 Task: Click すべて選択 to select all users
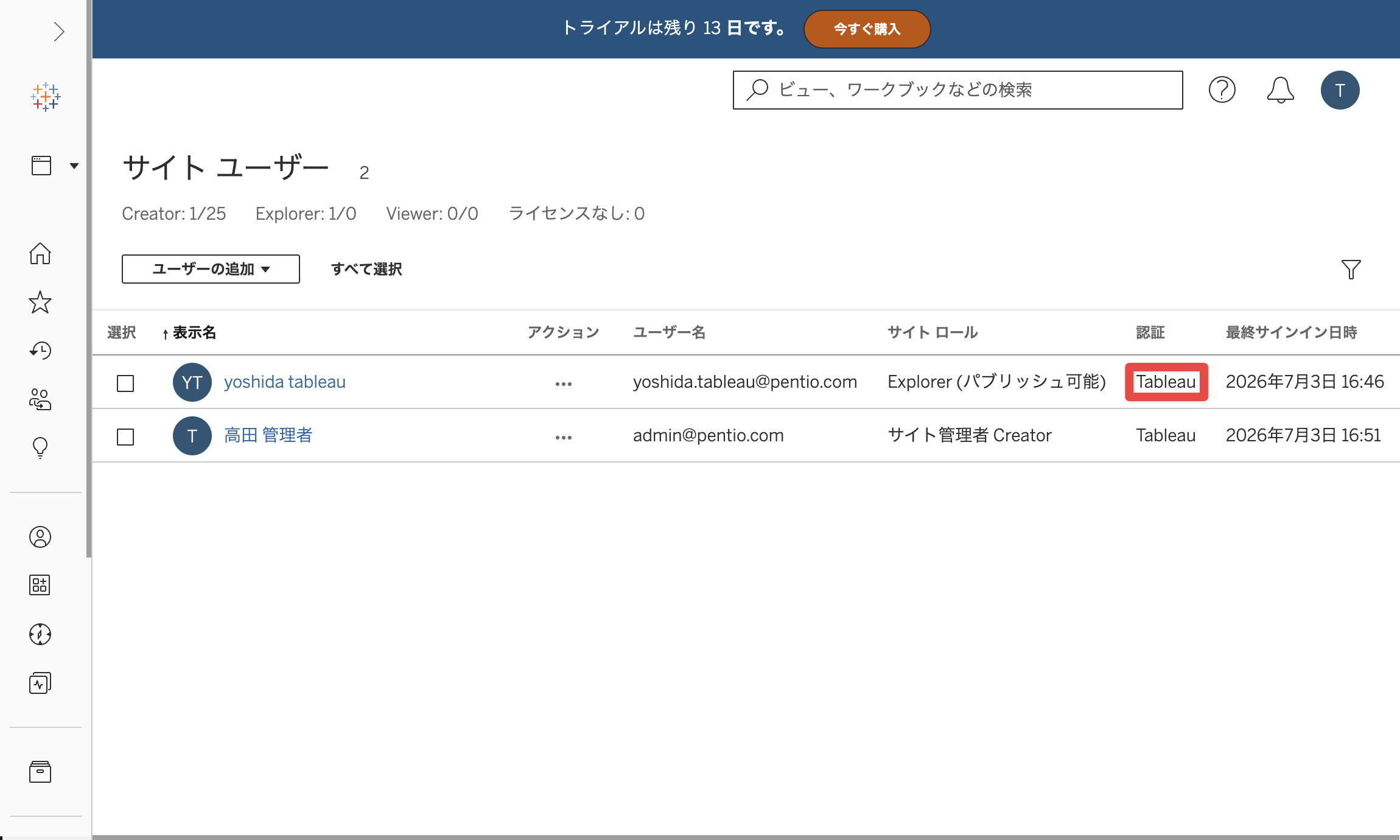point(366,269)
